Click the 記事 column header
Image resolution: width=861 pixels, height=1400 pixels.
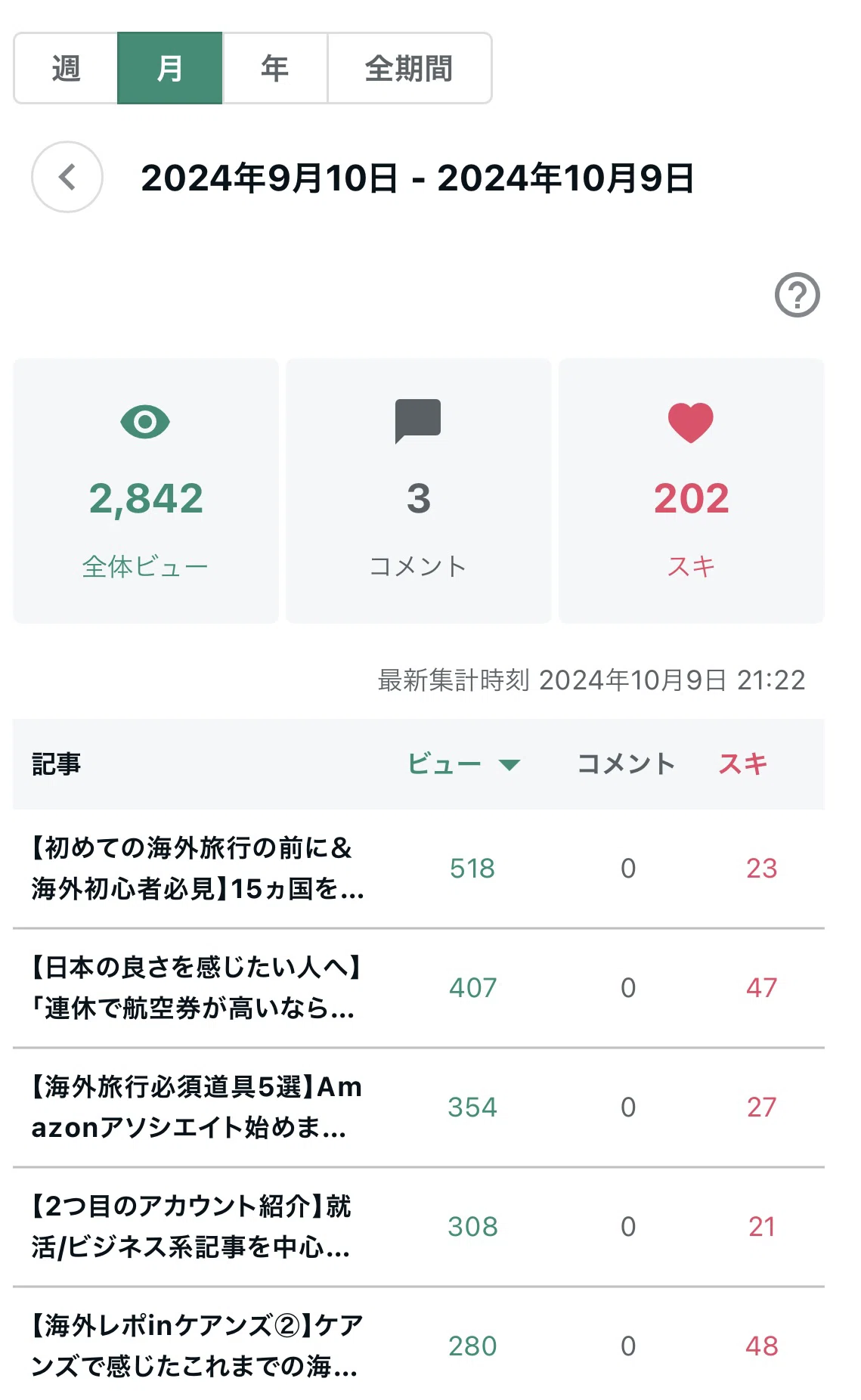tap(56, 763)
